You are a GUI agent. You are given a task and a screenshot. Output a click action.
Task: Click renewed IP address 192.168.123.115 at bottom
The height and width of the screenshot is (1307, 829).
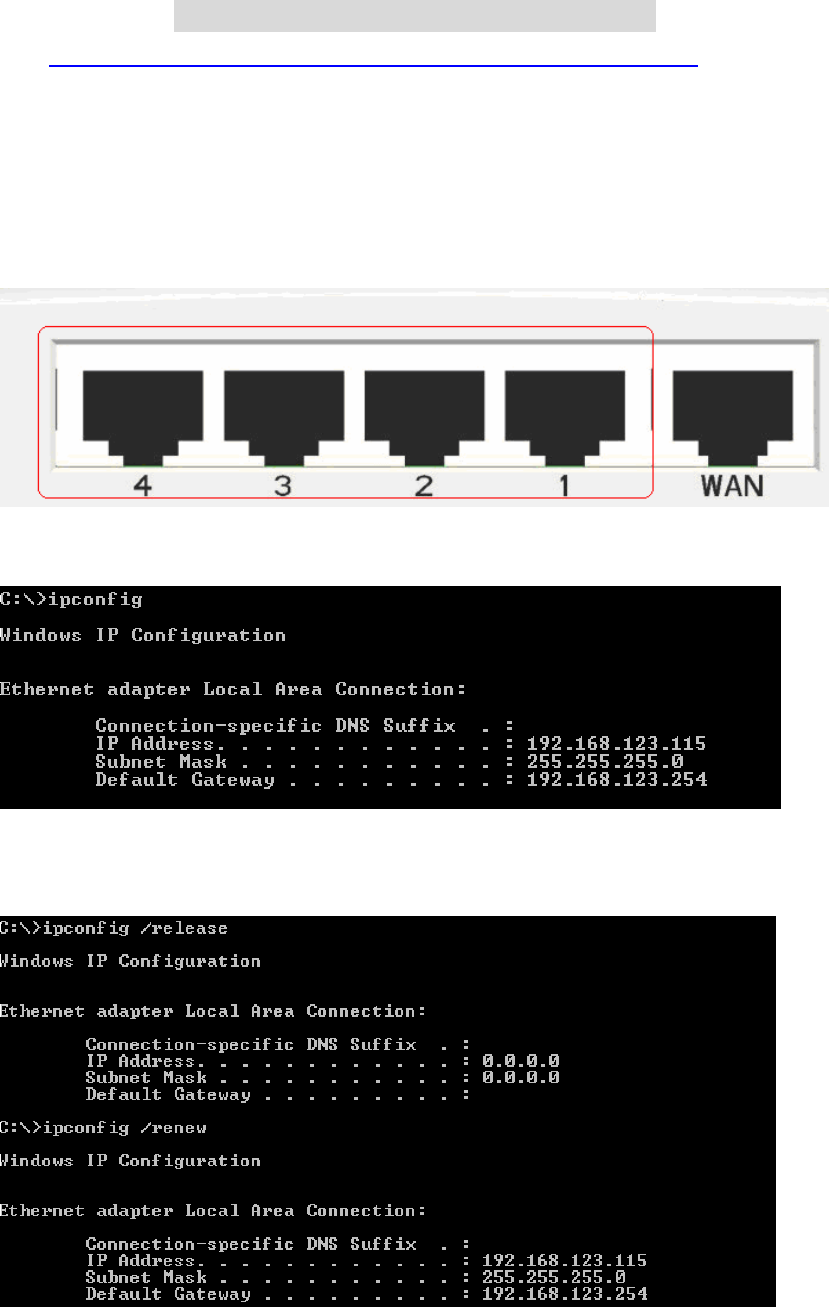[564, 1261]
